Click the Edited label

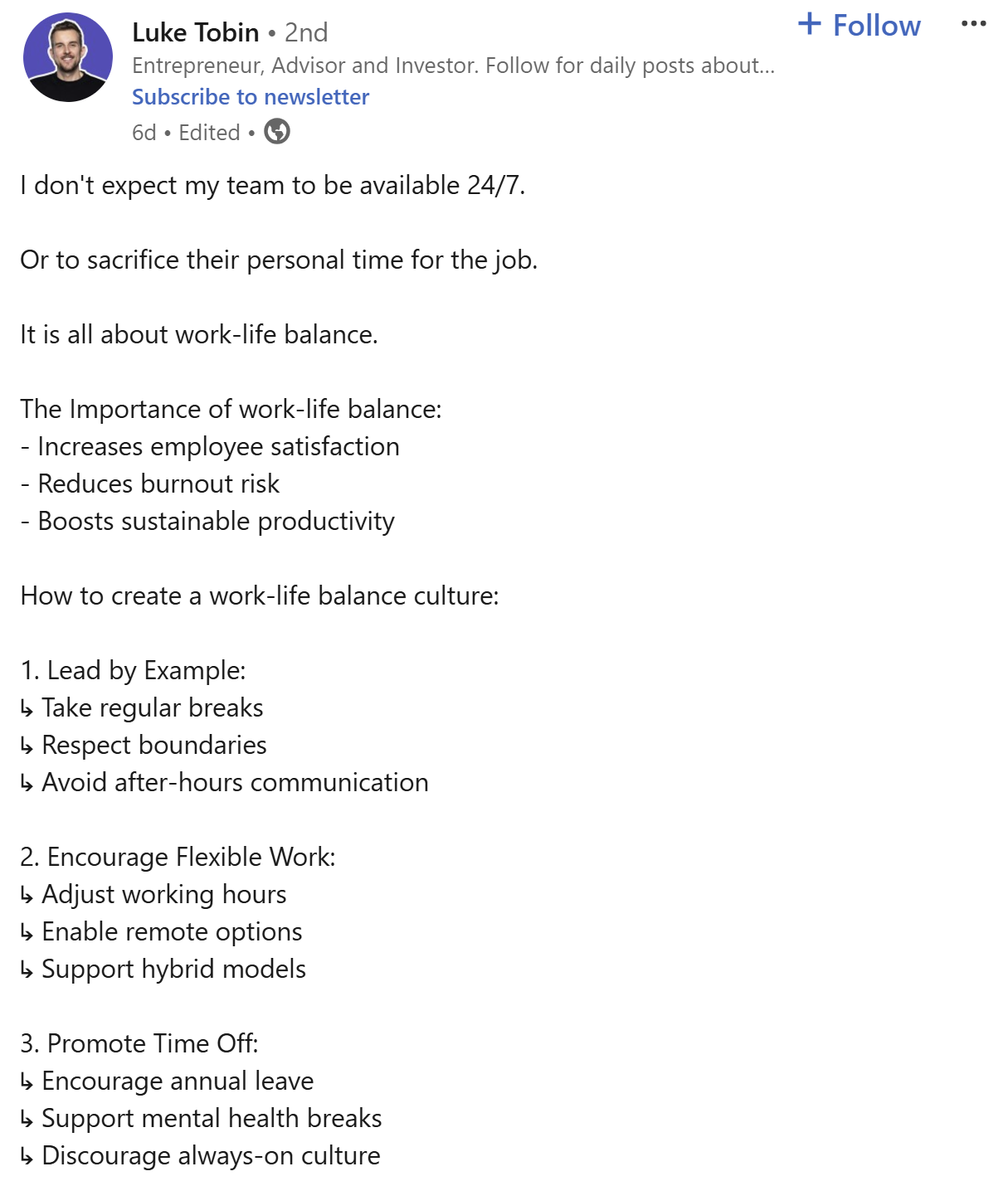pos(209,133)
